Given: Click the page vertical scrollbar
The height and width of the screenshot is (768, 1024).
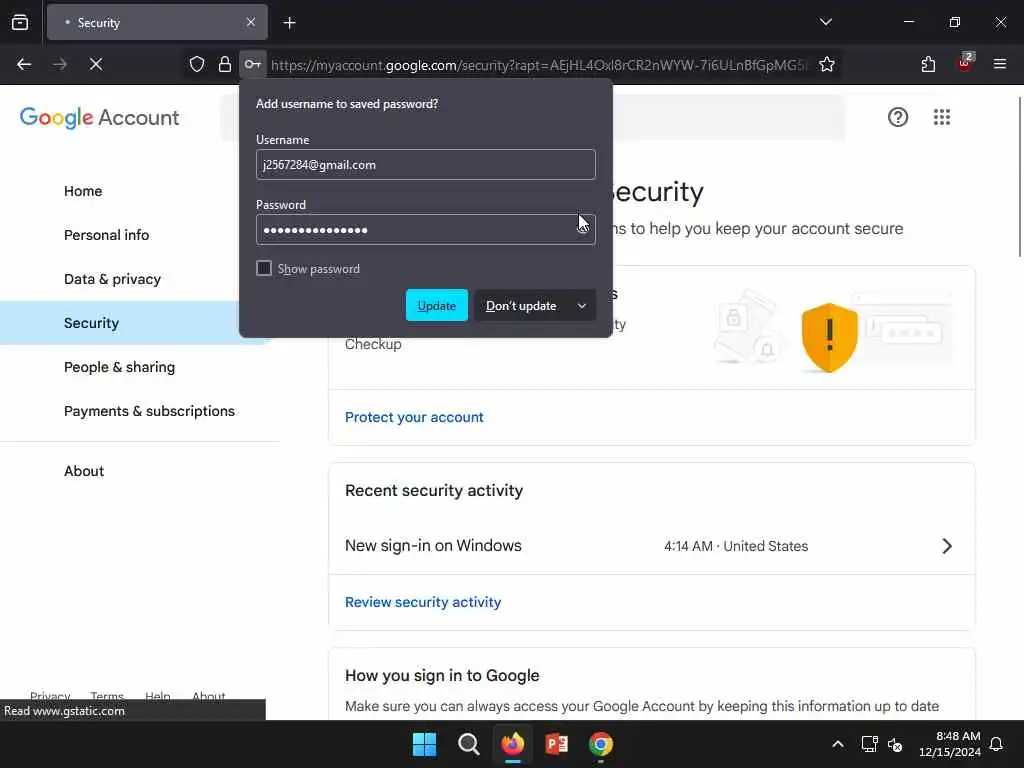Looking at the screenshot, I should (1019, 178).
